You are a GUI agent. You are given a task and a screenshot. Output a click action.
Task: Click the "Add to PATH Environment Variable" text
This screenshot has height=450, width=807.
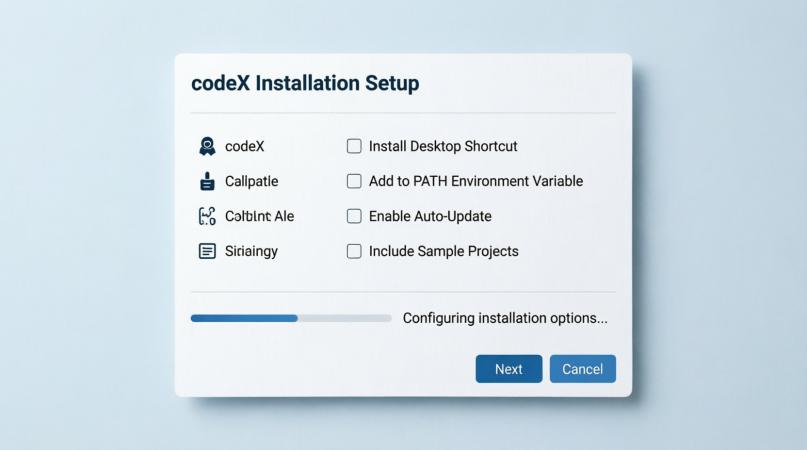pyautogui.click(x=476, y=181)
